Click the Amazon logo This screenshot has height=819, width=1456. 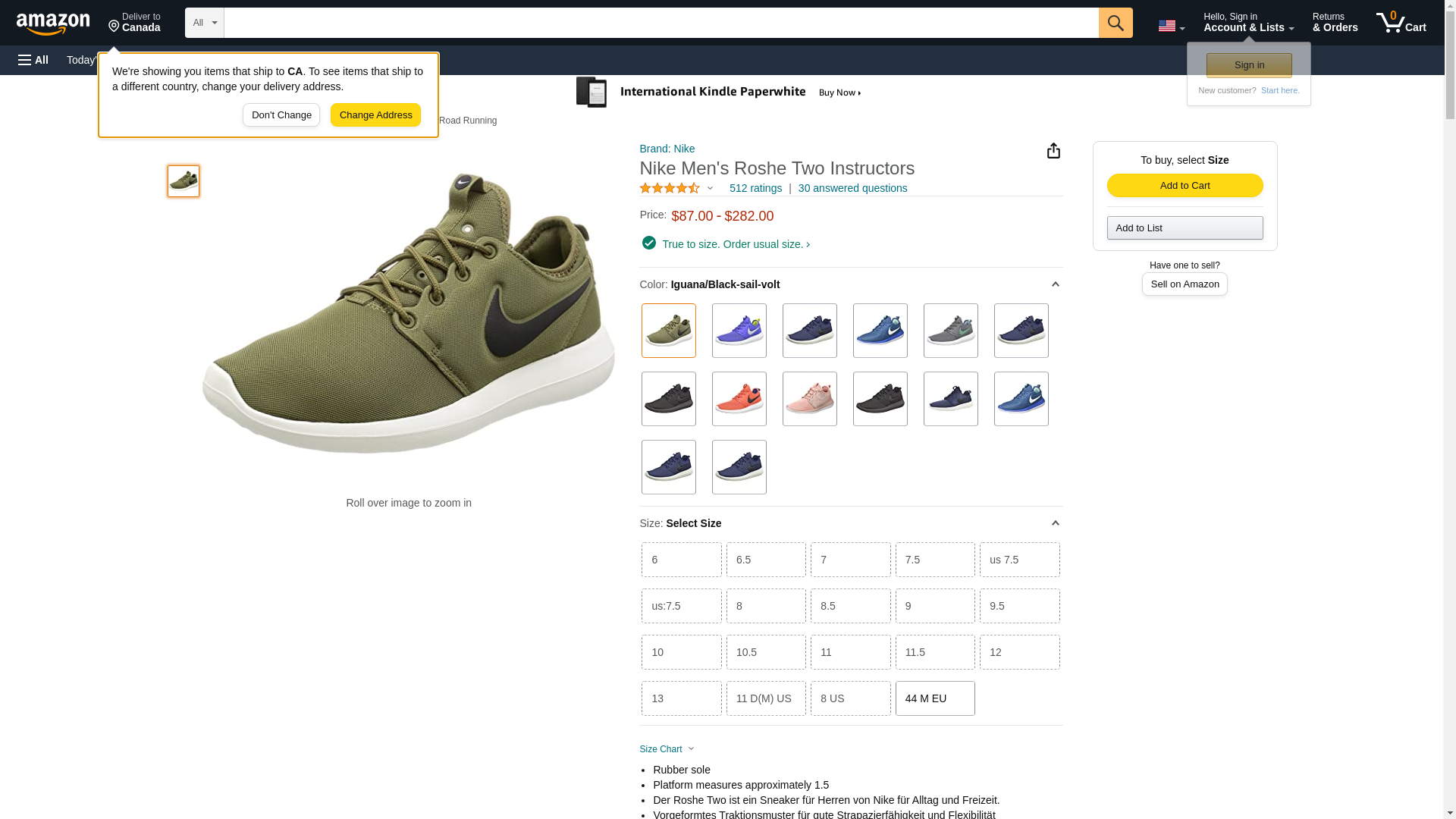point(53,24)
